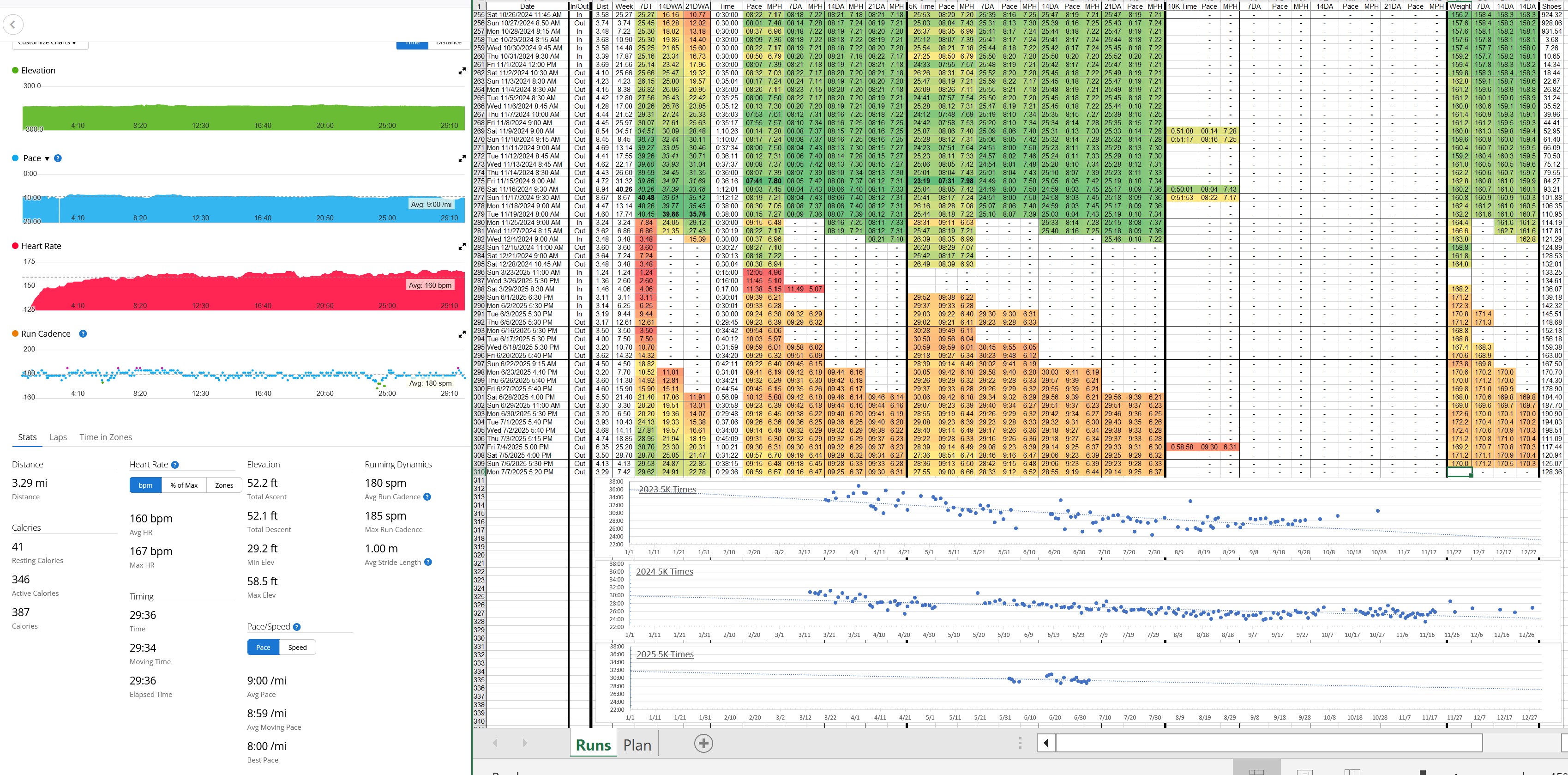The height and width of the screenshot is (775, 1568).
Task: Open the Laps tab
Action: click(58, 437)
